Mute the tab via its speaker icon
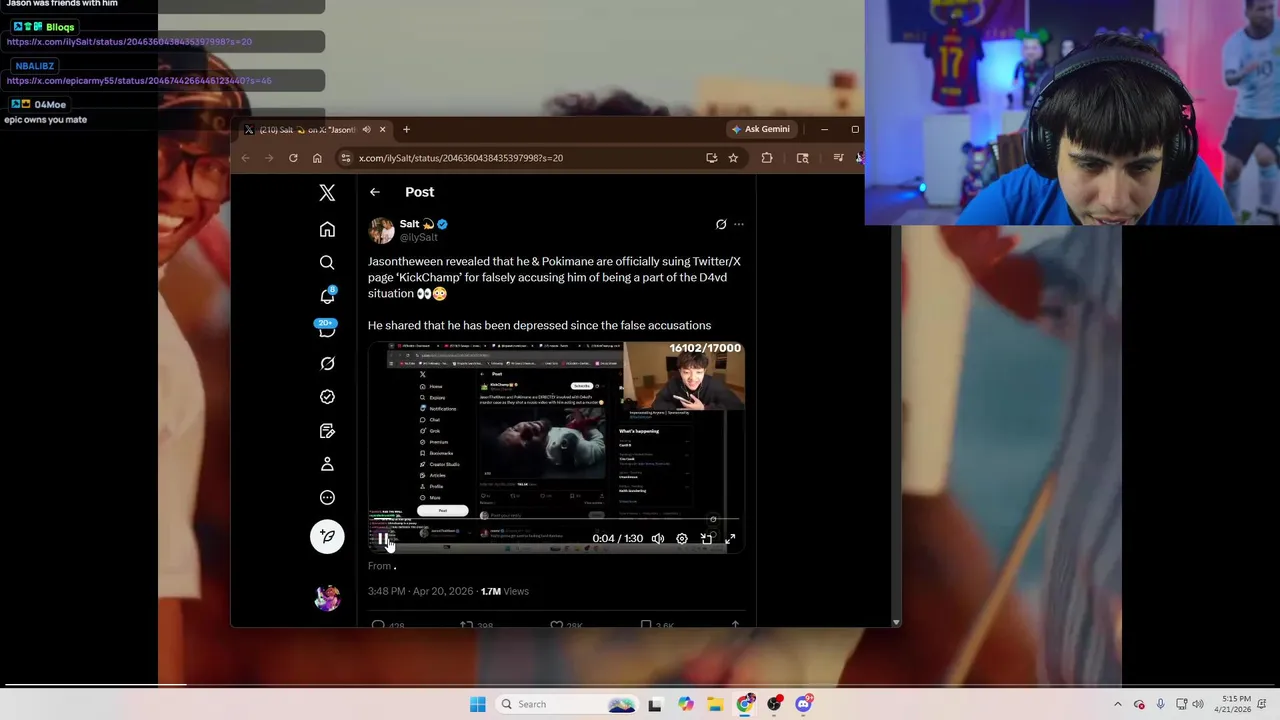Screen dimensions: 1280x720 click(366, 129)
